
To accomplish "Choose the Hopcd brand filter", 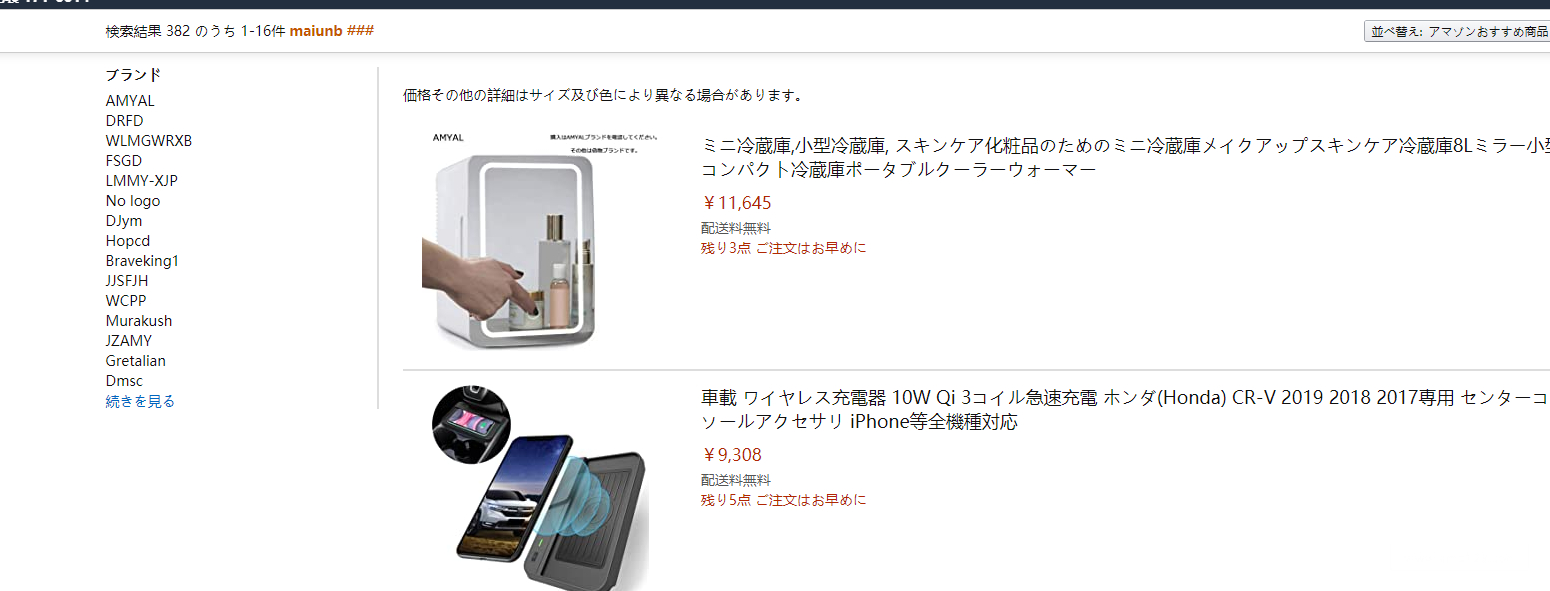I will point(128,241).
